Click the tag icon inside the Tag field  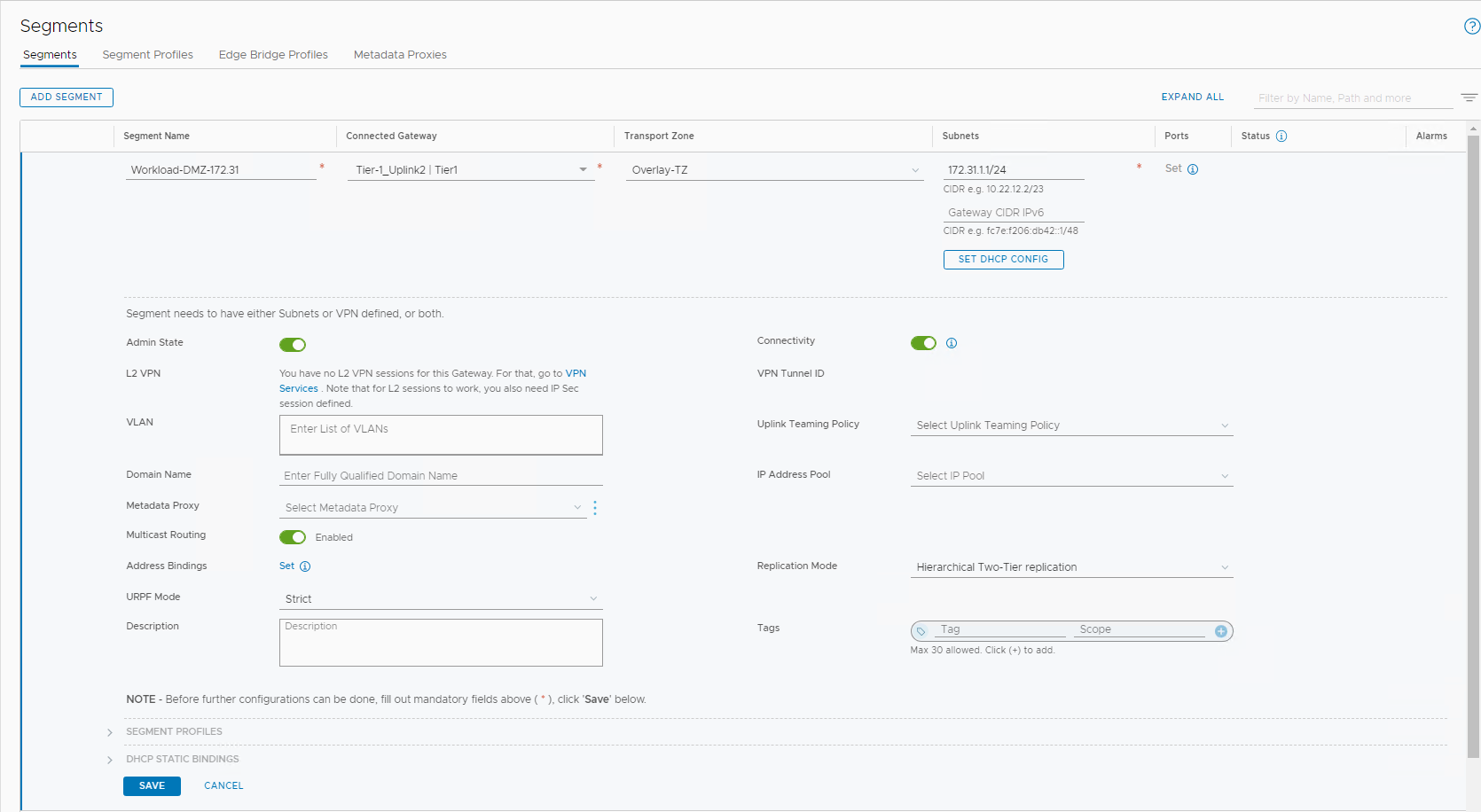921,630
